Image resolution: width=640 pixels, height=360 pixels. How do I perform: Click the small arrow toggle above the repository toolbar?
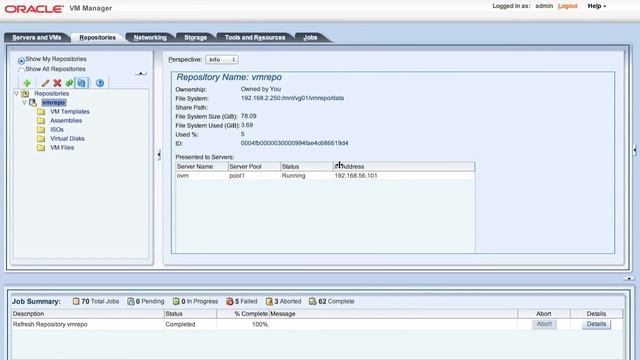[141, 73]
